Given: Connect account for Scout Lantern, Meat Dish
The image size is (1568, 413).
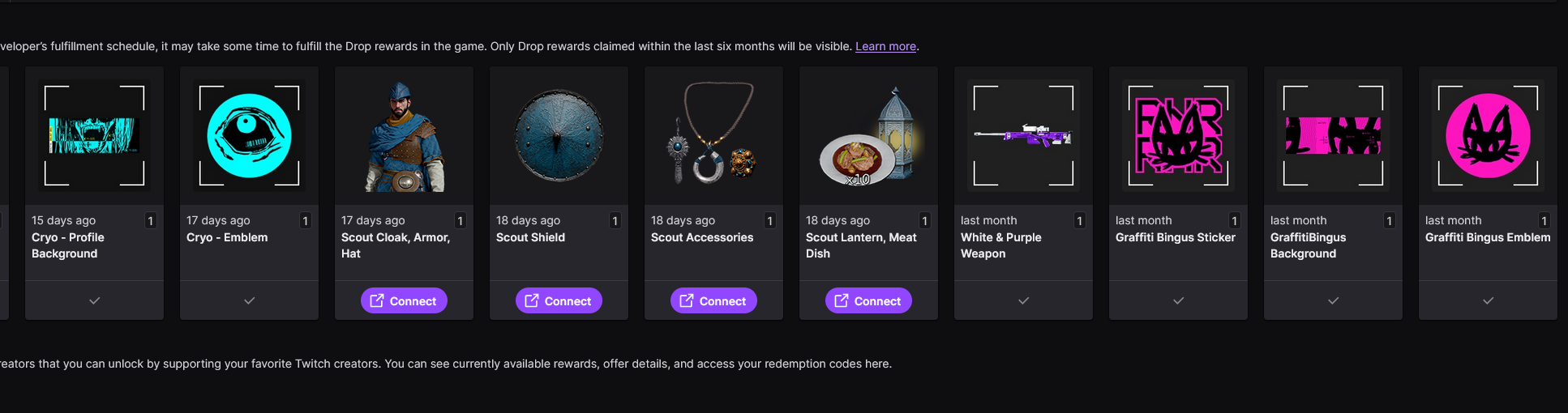Looking at the screenshot, I should tap(868, 300).
